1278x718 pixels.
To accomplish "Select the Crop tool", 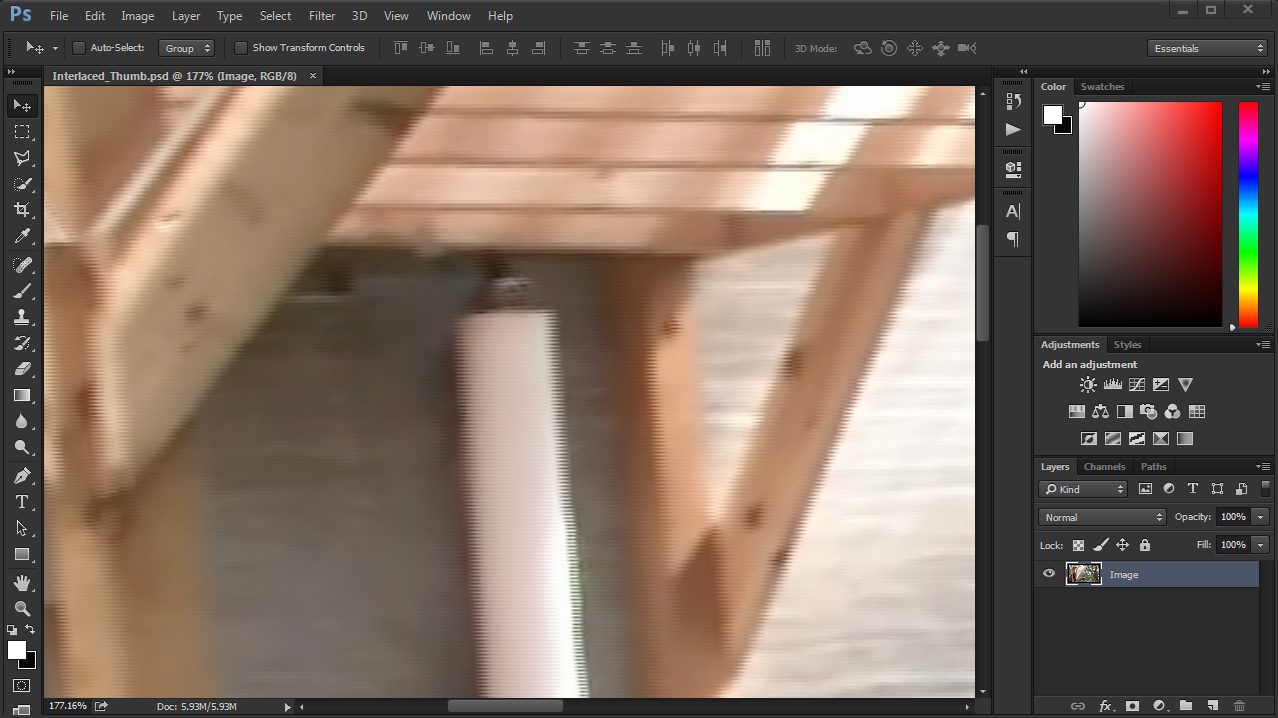I will pos(22,210).
